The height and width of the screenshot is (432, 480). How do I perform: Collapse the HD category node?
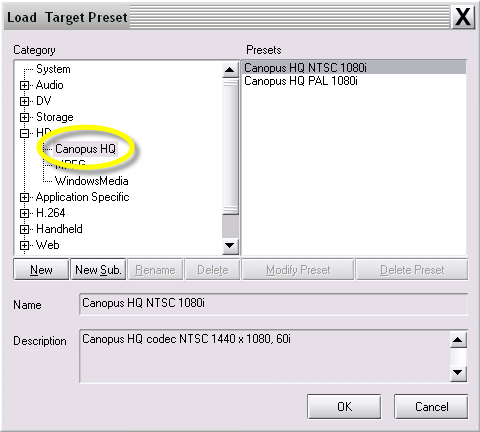point(24,133)
